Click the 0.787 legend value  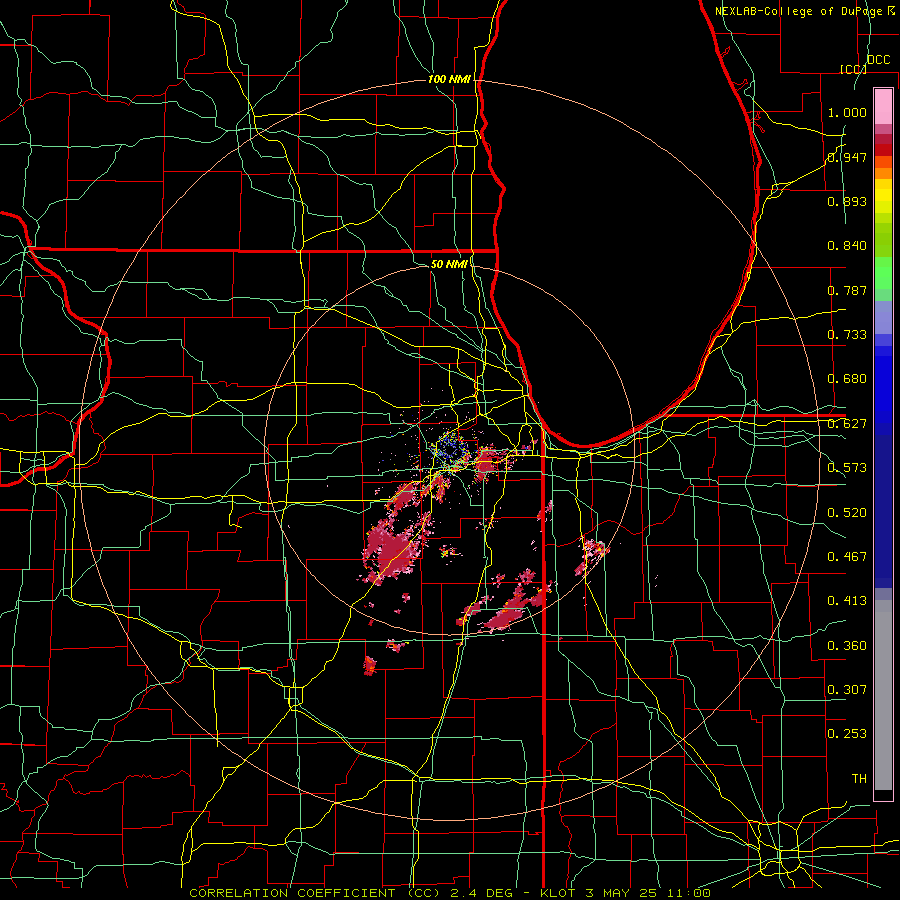click(847, 290)
